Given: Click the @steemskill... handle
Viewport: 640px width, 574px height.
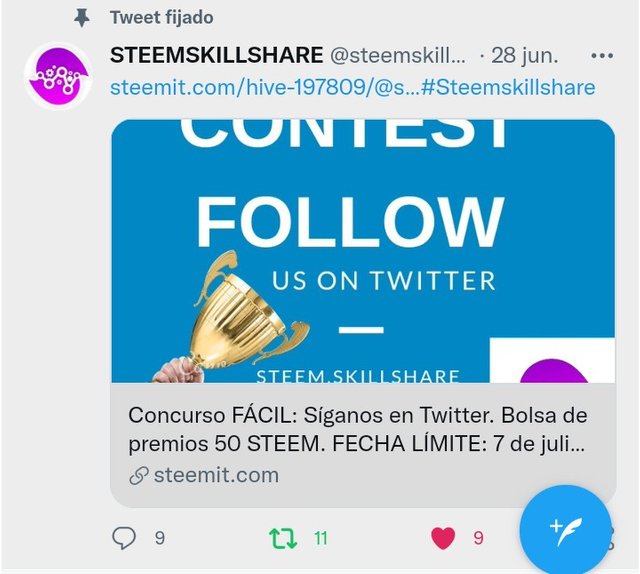Looking at the screenshot, I should click(398, 56).
